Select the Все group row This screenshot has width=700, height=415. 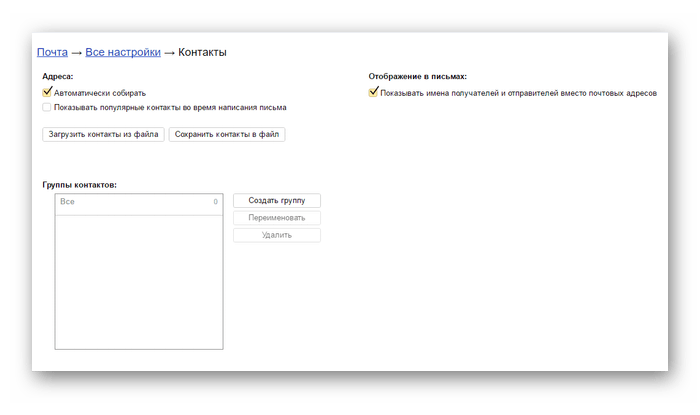pos(139,205)
